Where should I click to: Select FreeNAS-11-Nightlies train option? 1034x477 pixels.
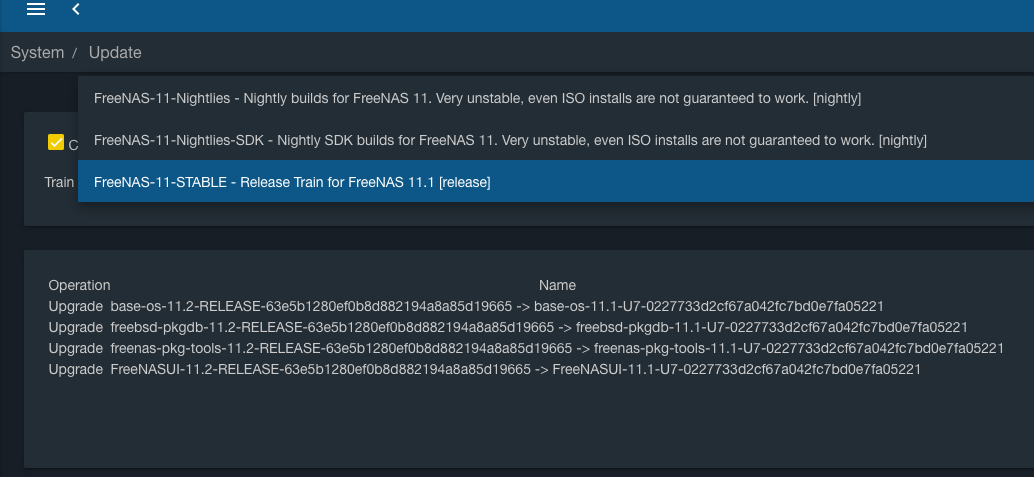tap(477, 98)
